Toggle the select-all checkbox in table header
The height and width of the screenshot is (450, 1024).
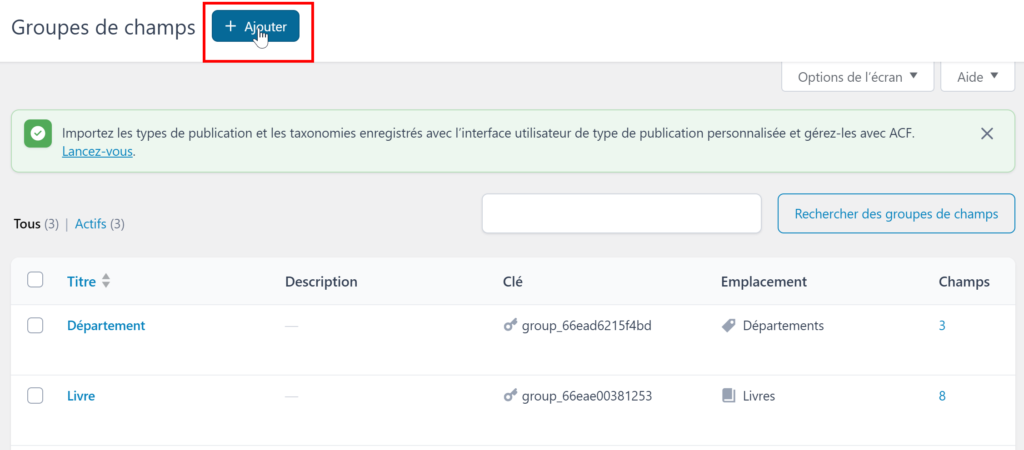(x=35, y=280)
